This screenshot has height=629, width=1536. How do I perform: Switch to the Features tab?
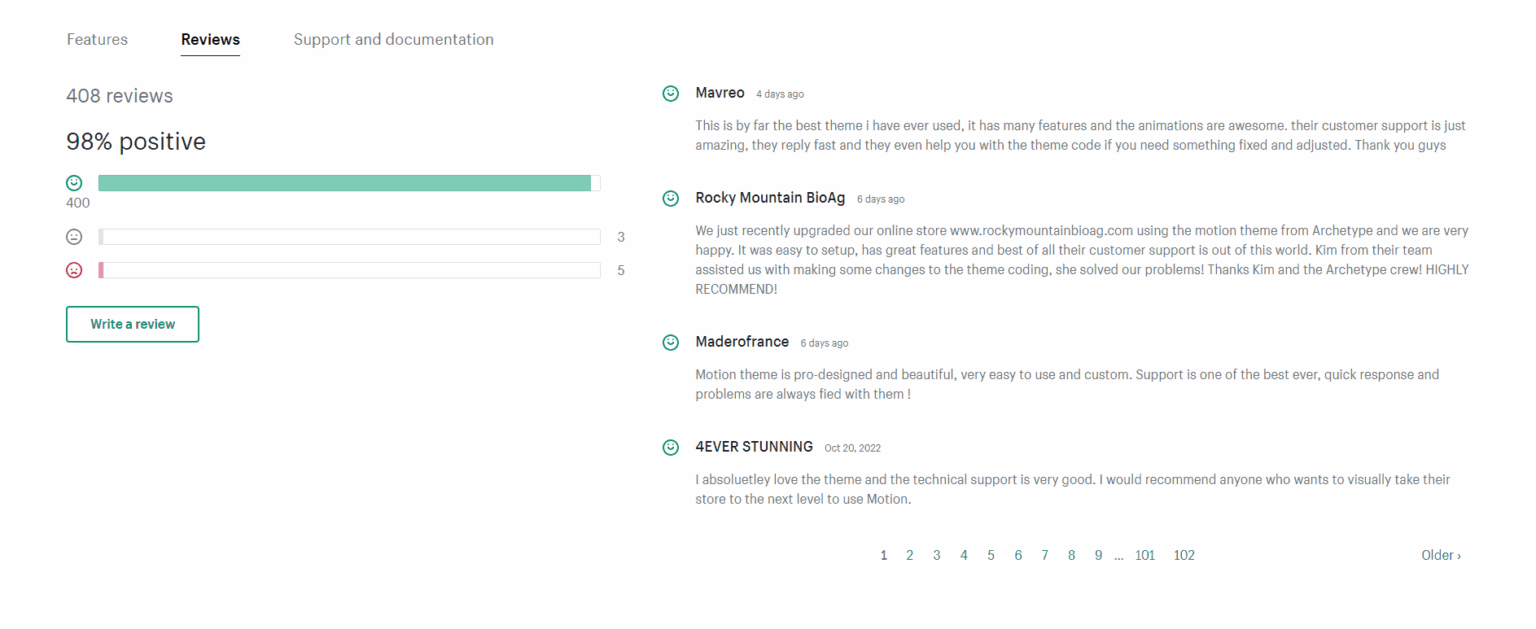(97, 39)
